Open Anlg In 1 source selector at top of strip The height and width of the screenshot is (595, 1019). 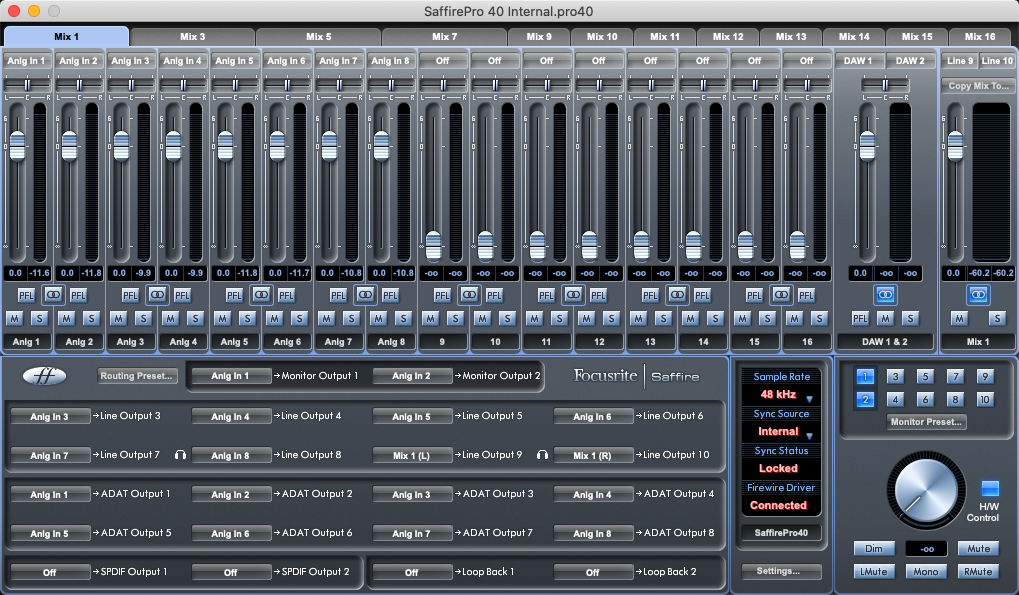[x=27, y=60]
